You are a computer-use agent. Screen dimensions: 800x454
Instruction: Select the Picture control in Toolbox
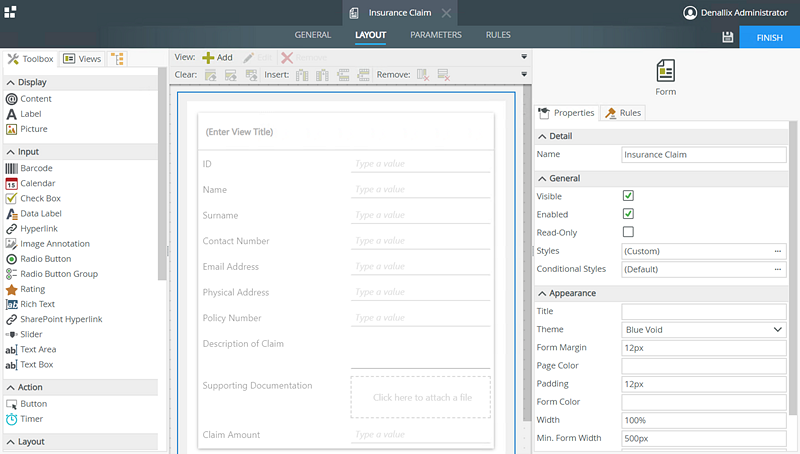[33, 129]
